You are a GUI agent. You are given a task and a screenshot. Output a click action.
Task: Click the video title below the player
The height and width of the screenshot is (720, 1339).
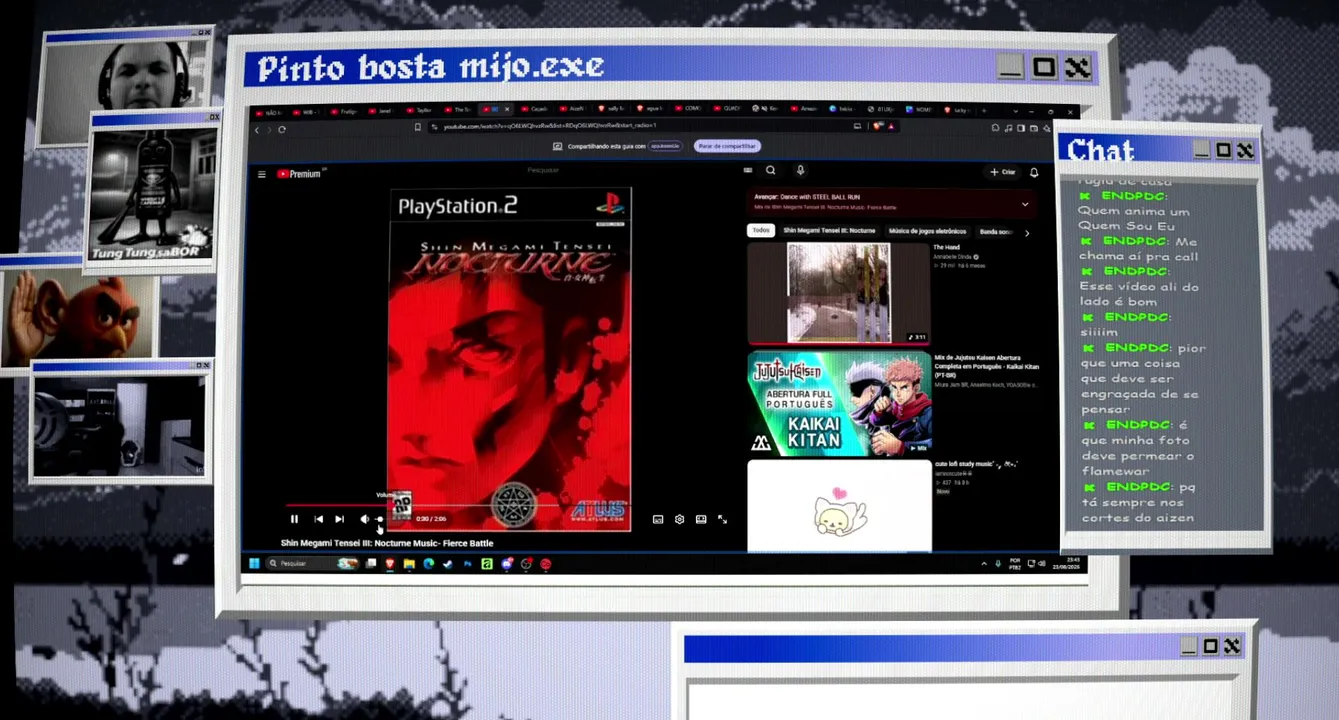click(387, 544)
